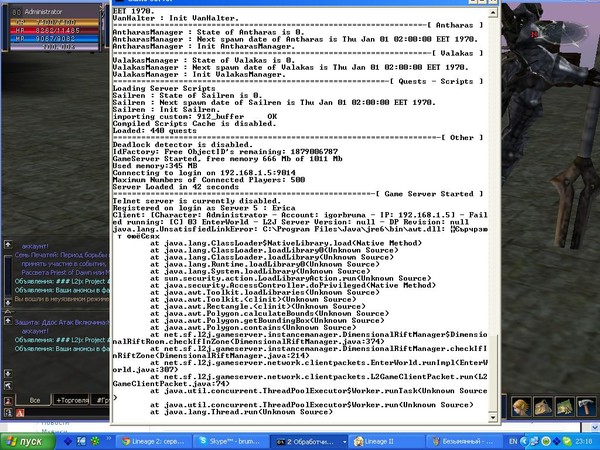Click the 'Telnet server is currently disabled.' line

197,201
